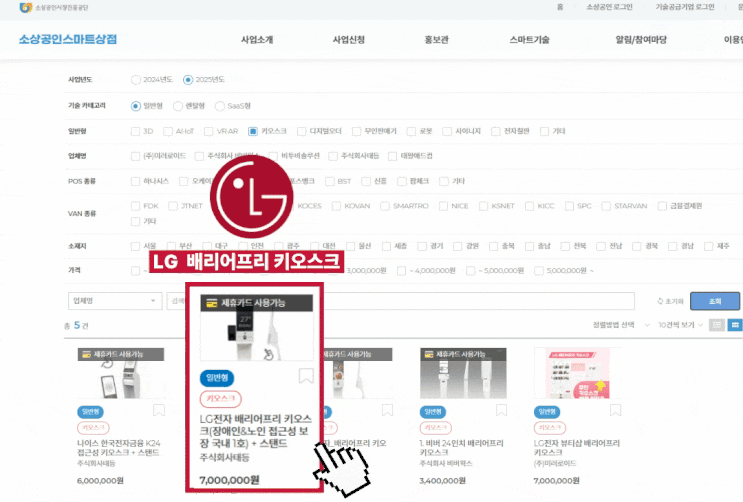The height and width of the screenshot is (502, 743).
Task: Check the ~5,000,000원 price checkbox
Action: pos(471,271)
